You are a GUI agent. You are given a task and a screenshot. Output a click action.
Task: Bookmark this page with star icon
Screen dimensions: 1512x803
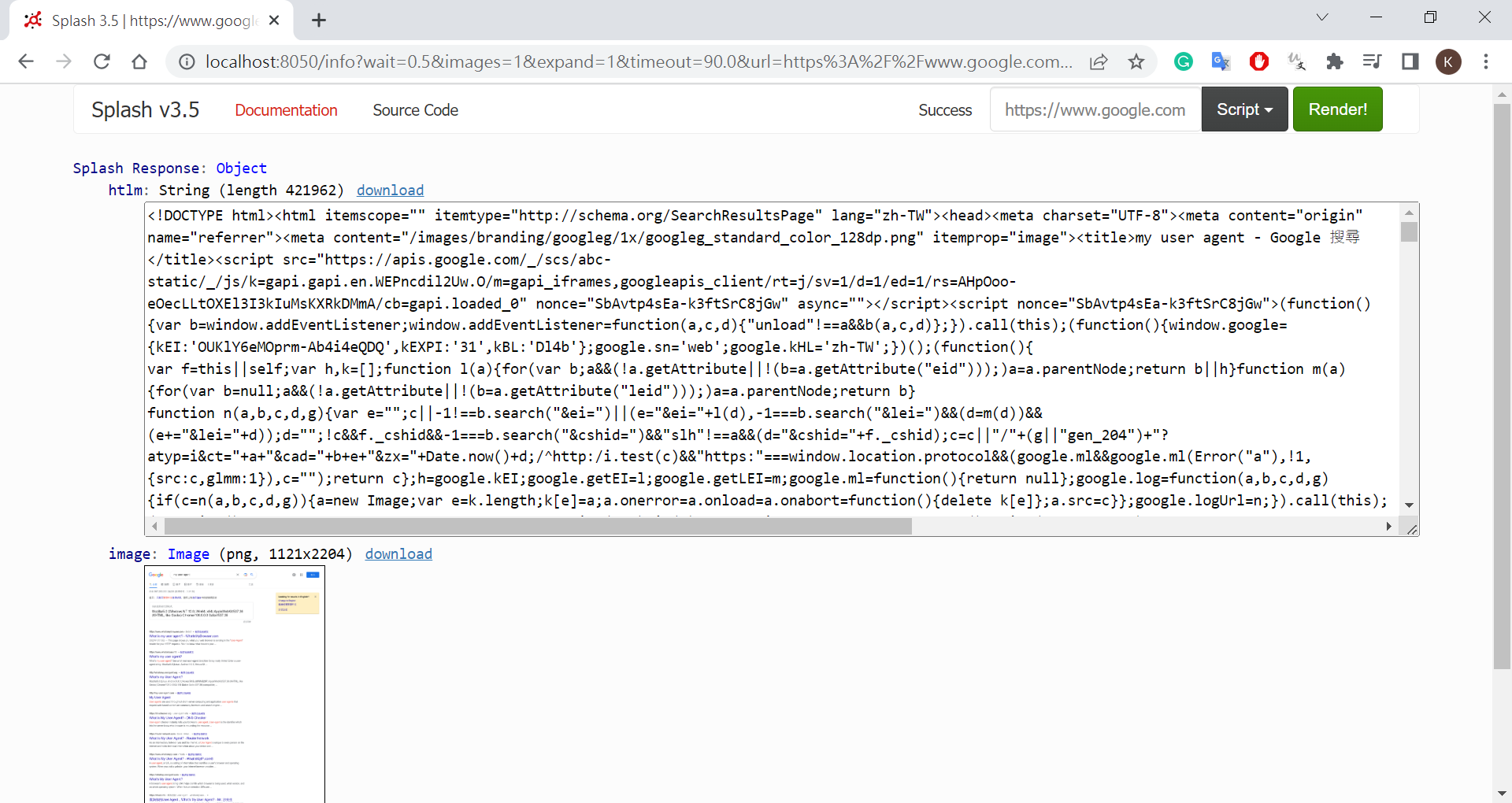point(1136,61)
